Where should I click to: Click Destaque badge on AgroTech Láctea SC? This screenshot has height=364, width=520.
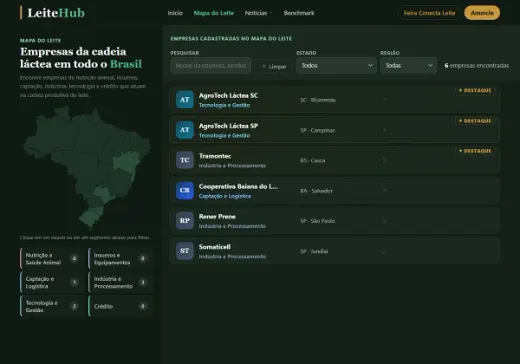tap(475, 90)
